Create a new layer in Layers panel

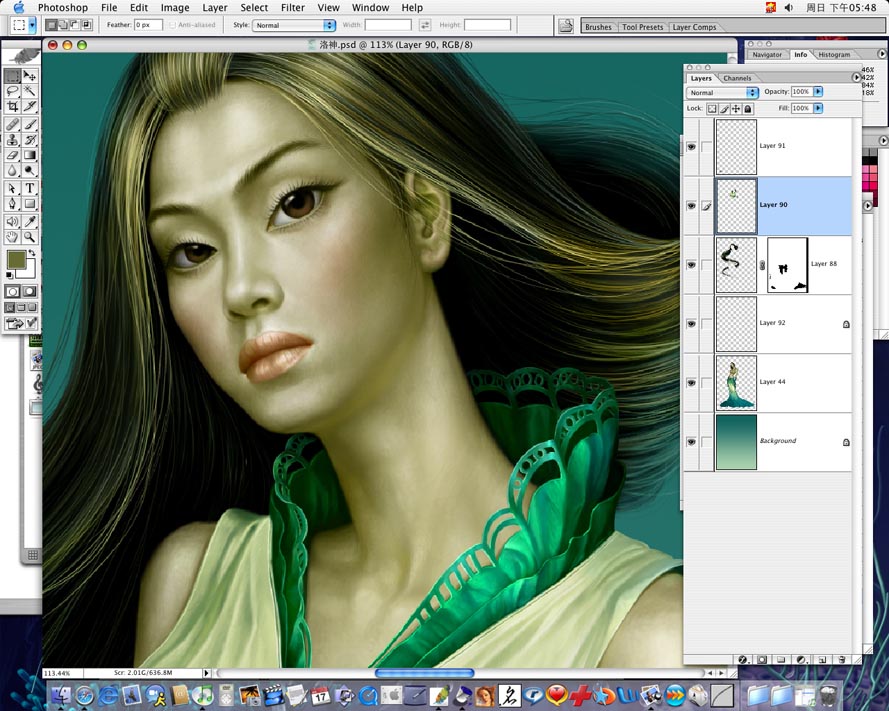click(x=822, y=659)
